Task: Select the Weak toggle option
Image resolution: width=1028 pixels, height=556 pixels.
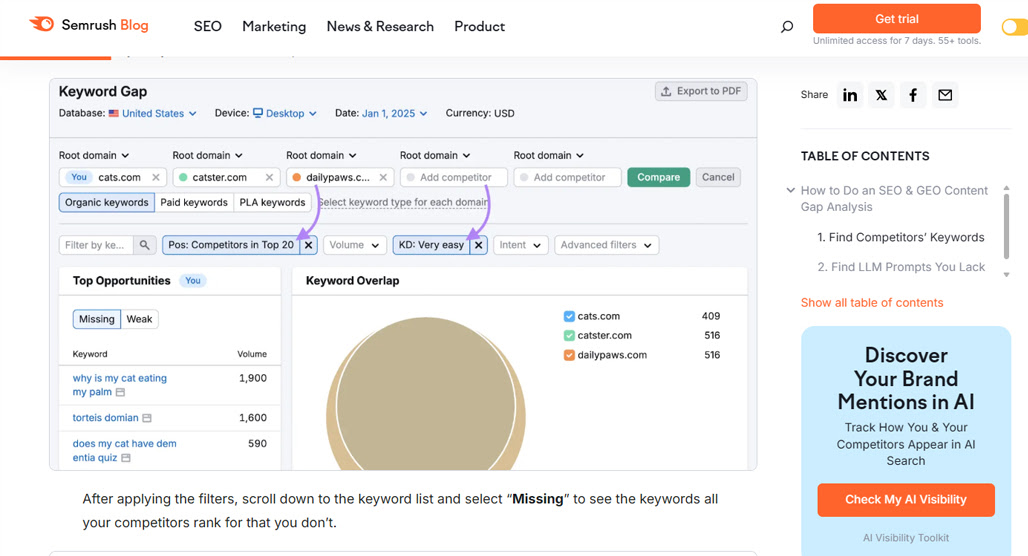Action: click(139, 319)
